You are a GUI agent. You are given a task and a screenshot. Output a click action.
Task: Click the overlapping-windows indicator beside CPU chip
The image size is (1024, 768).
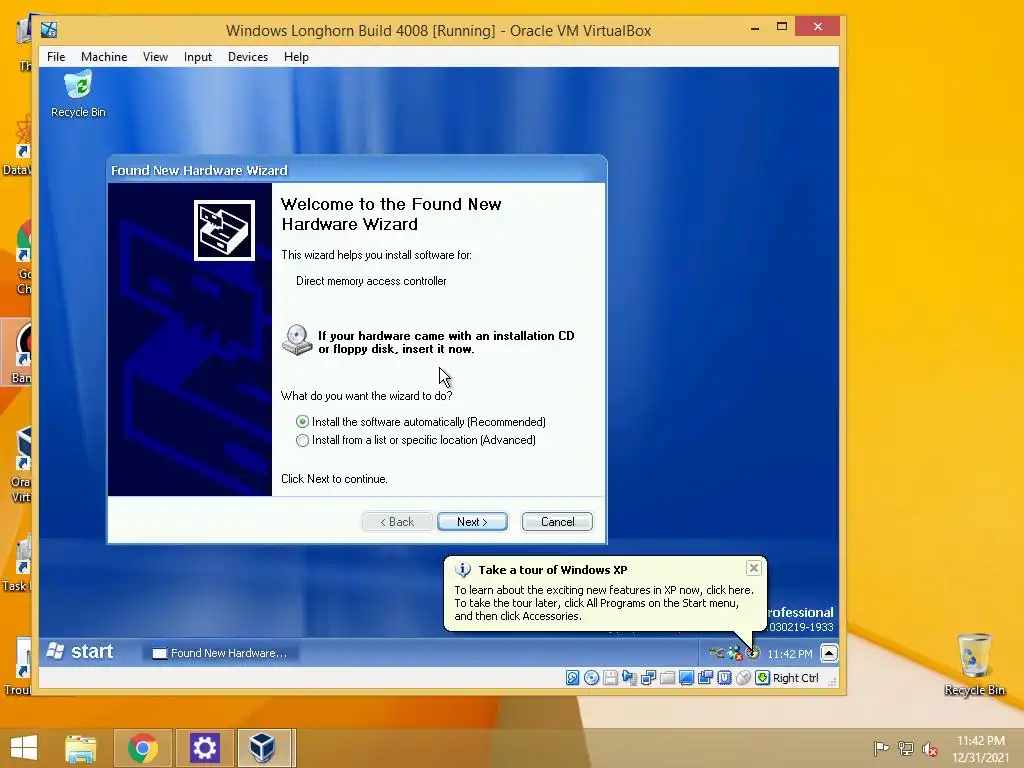(x=705, y=678)
